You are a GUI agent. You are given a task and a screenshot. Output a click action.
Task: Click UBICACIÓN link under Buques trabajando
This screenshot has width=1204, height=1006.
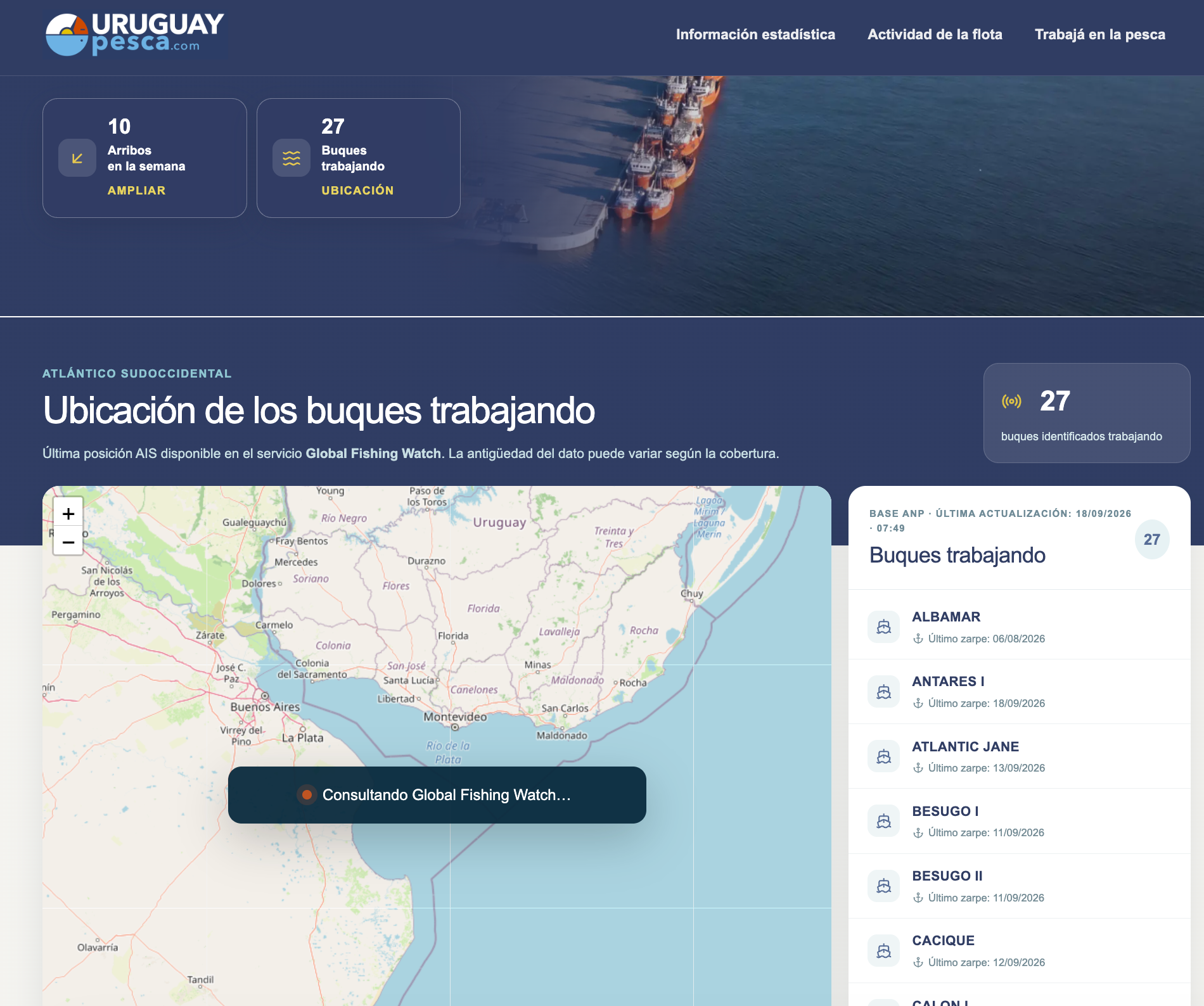(357, 190)
